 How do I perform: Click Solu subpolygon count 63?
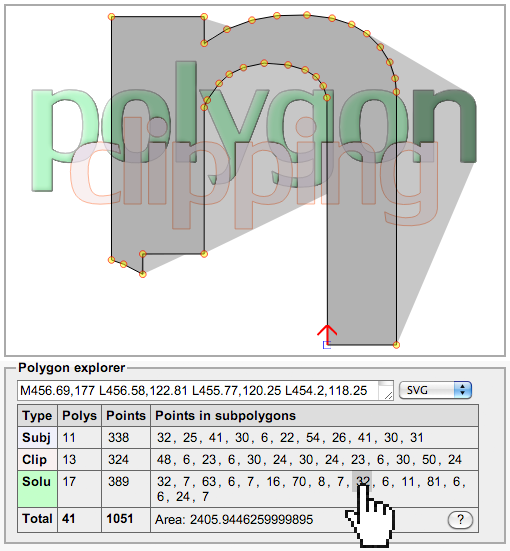click(209, 481)
